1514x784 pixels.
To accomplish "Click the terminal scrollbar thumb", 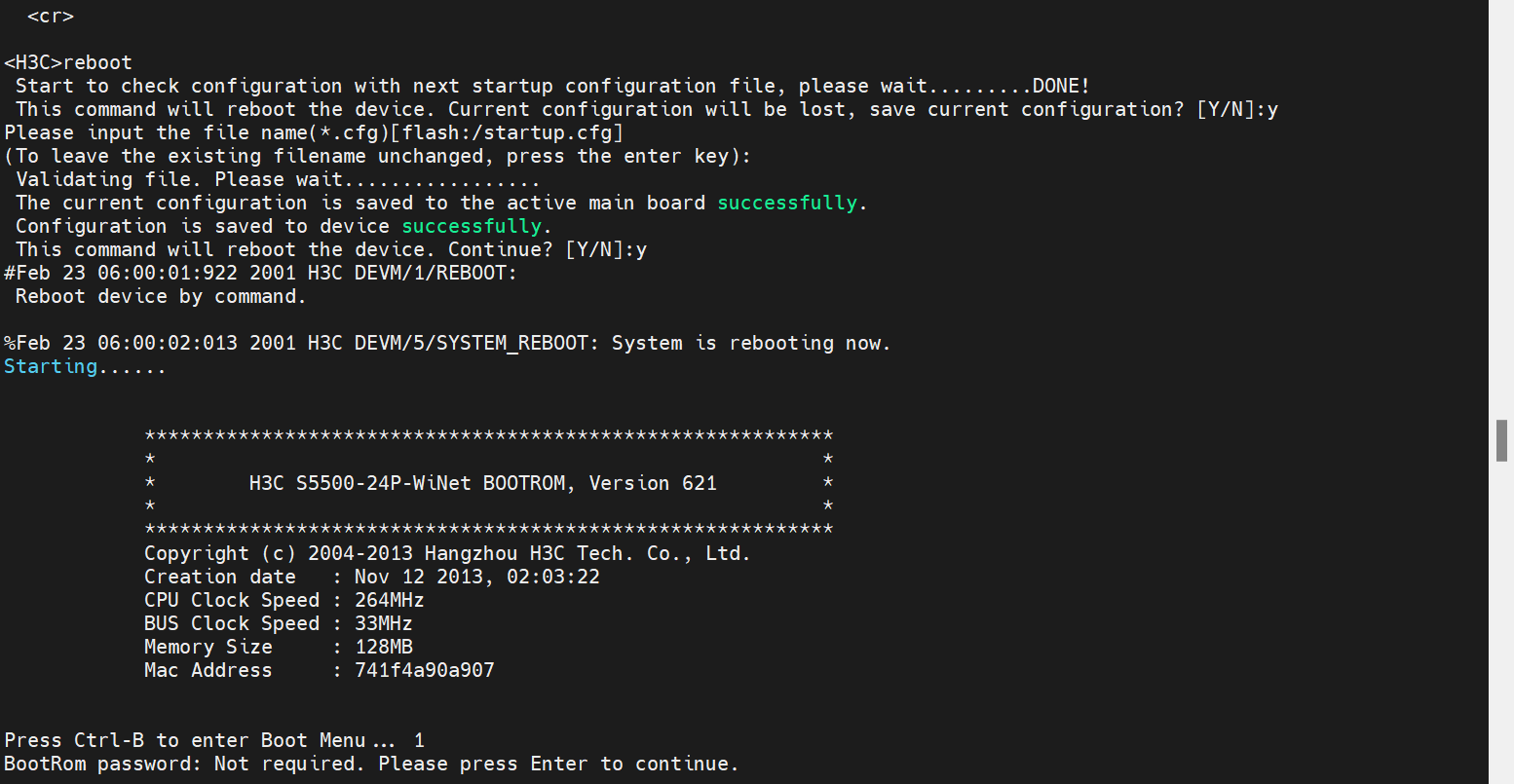I will coord(1501,440).
